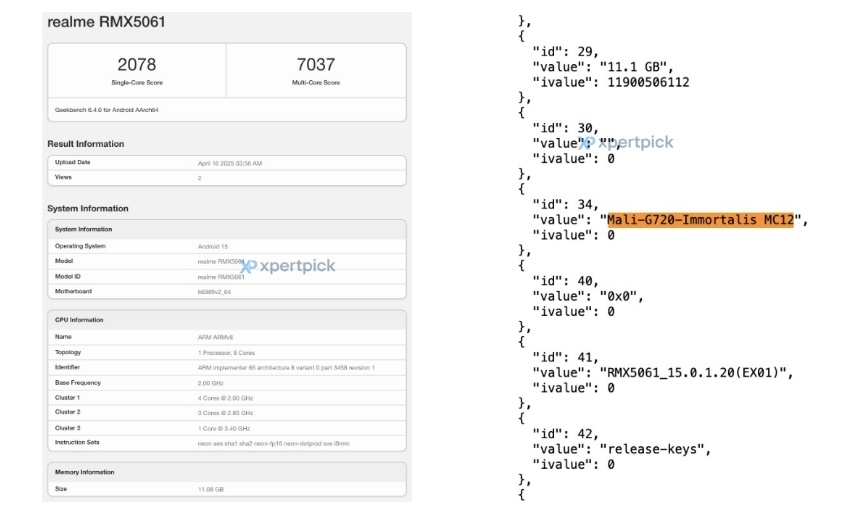Click the "Upload Date" row label
Screen dimensions: 867x507
coord(72,163)
